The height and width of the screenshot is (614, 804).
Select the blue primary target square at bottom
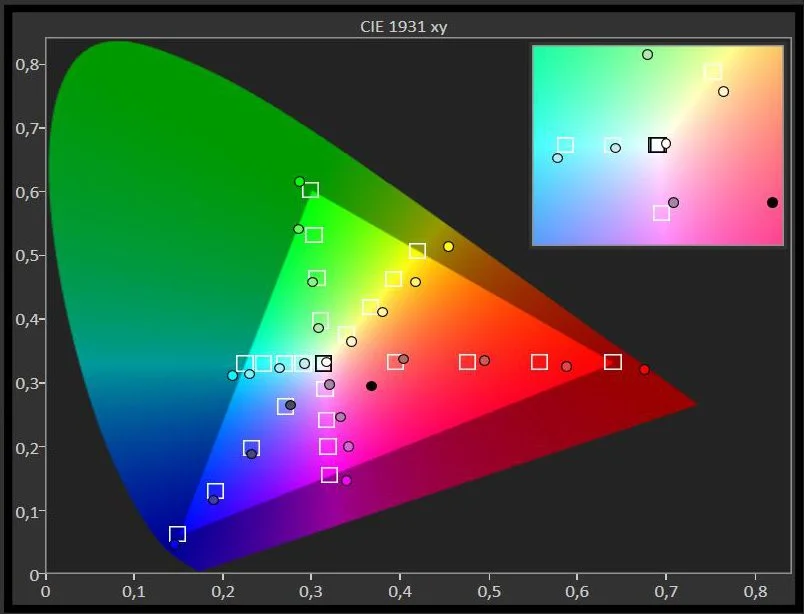coord(177,533)
